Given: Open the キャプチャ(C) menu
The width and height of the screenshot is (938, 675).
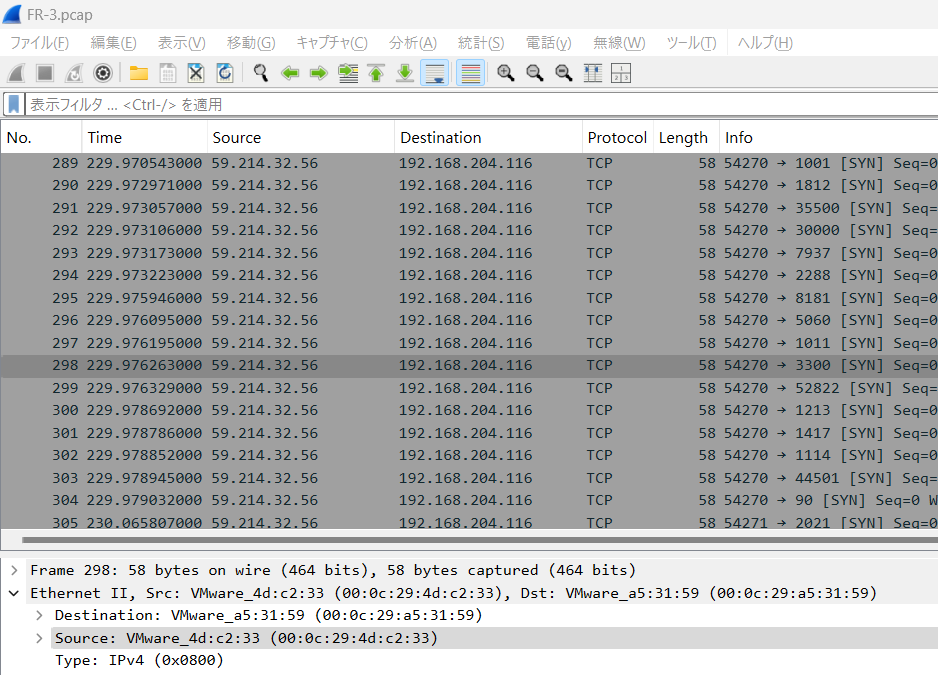Looking at the screenshot, I should [332, 42].
